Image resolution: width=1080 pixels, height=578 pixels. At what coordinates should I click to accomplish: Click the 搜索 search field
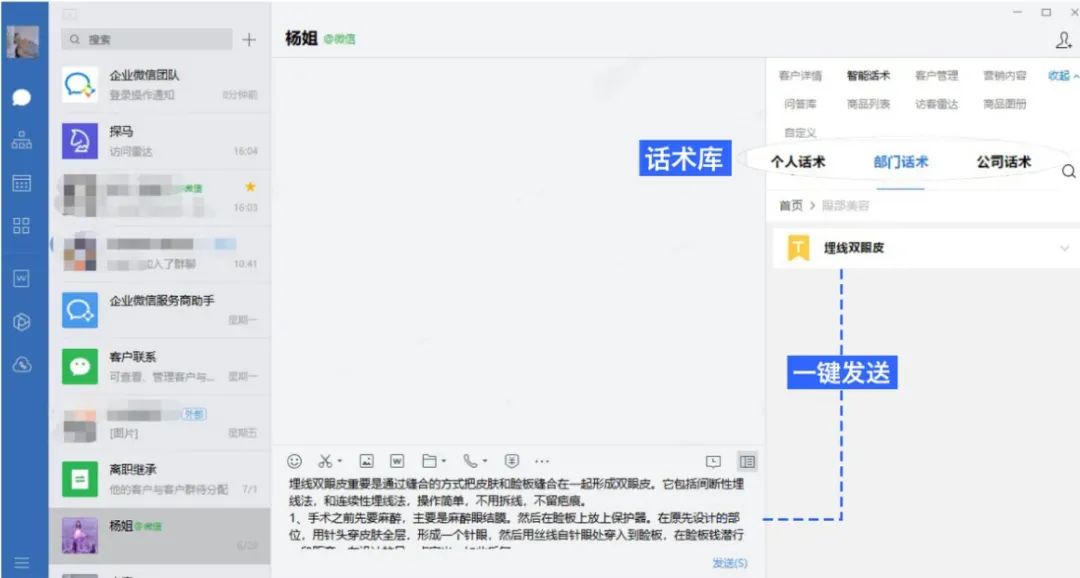click(x=150, y=40)
